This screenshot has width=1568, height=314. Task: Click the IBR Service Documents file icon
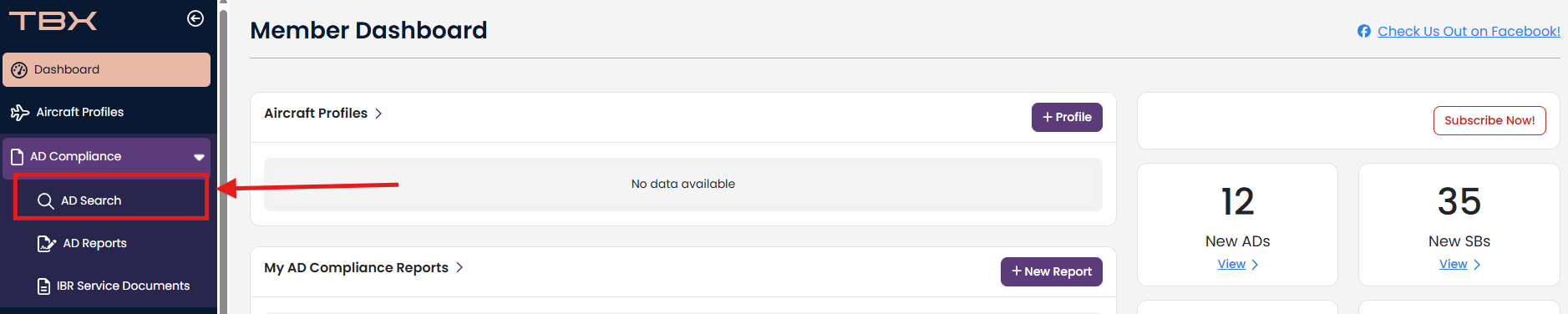click(x=44, y=286)
